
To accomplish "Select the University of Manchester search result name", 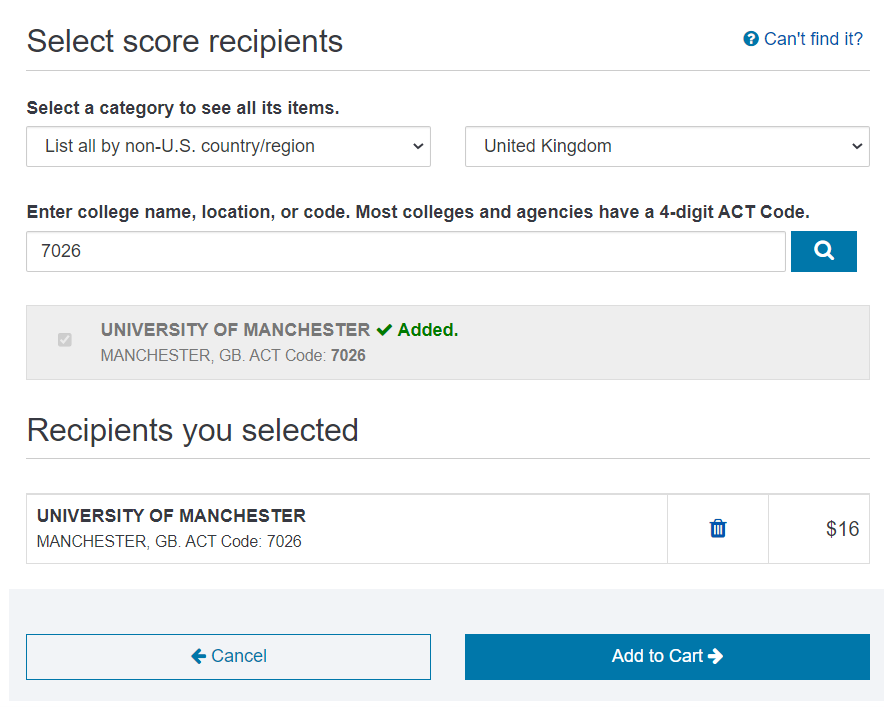I will coord(235,330).
